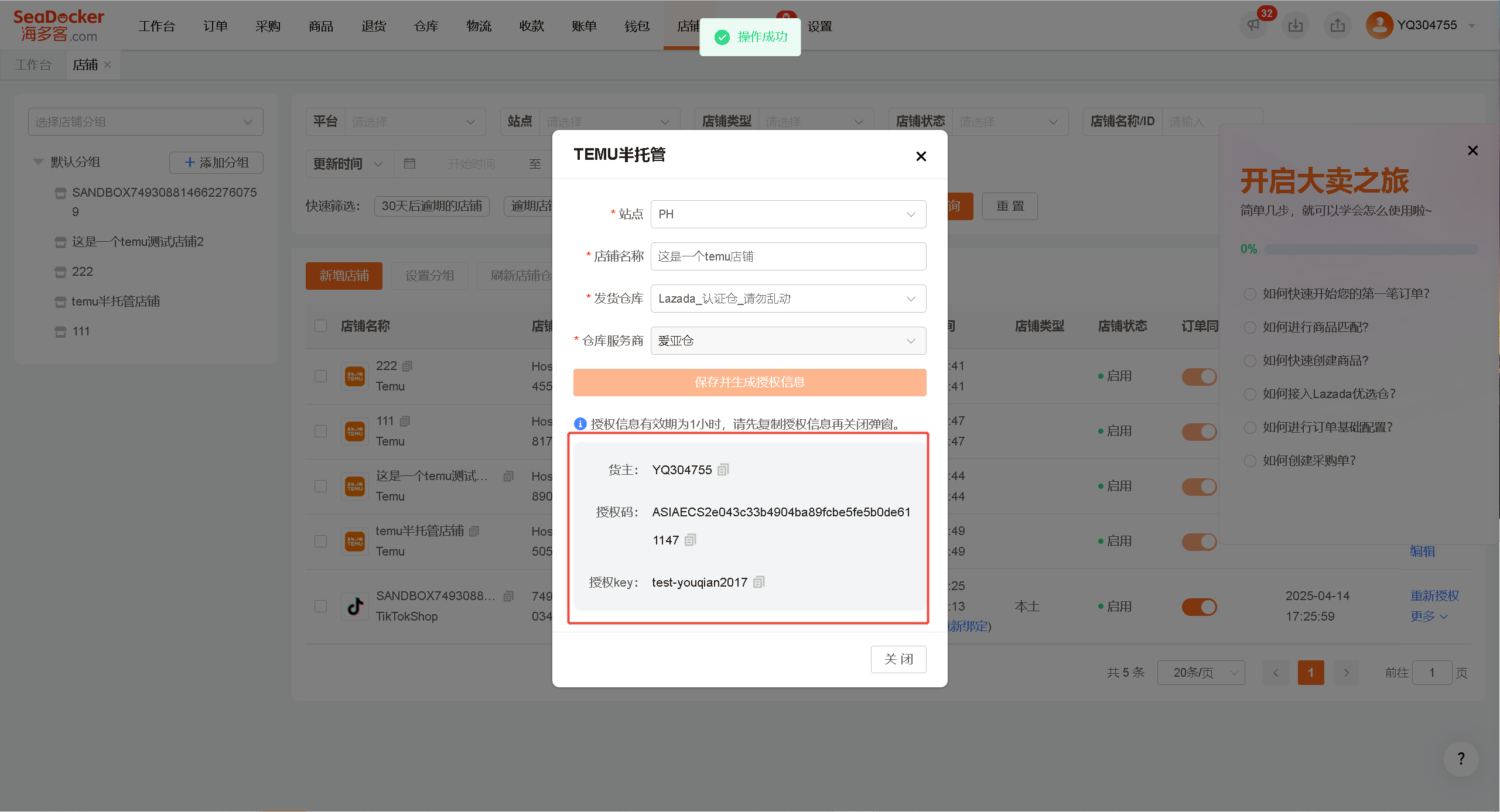The image size is (1500, 812).
Task: Switch to the 工作台 tab
Action: 33,64
